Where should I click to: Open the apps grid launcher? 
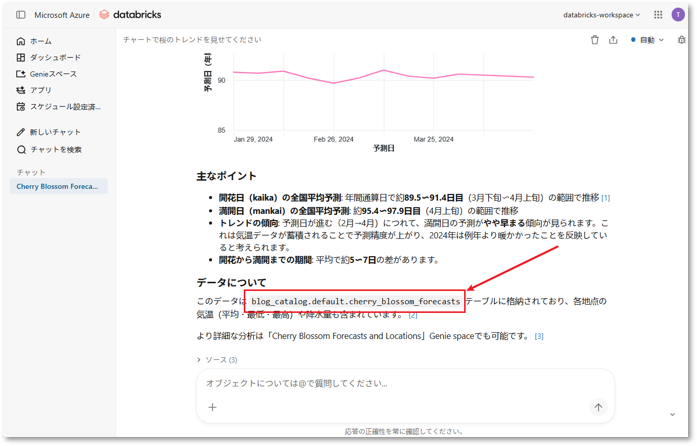658,15
